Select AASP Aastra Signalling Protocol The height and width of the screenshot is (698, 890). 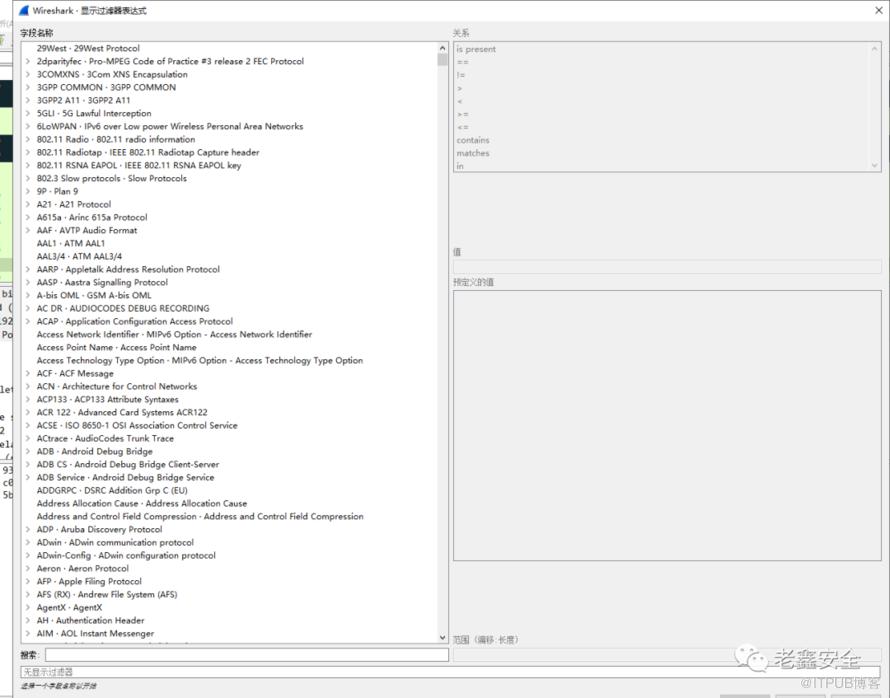click(x=102, y=283)
